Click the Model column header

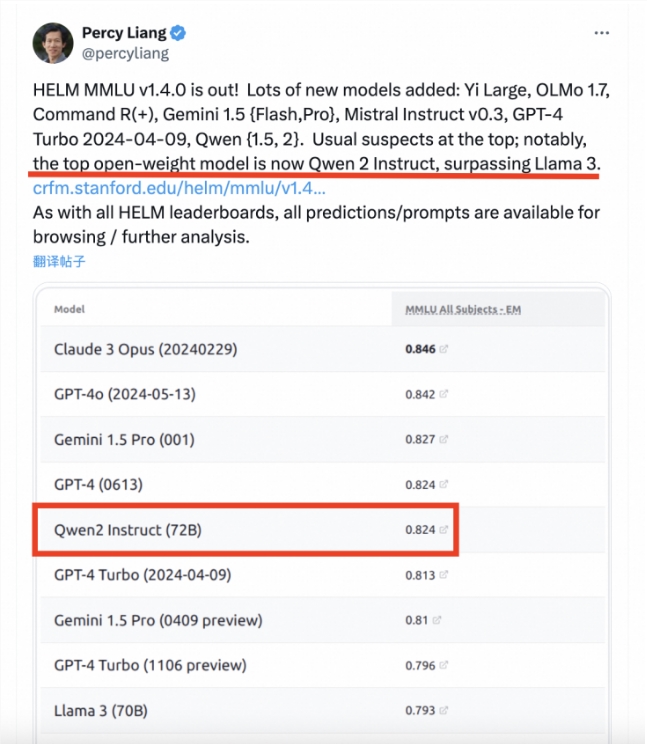(x=70, y=310)
